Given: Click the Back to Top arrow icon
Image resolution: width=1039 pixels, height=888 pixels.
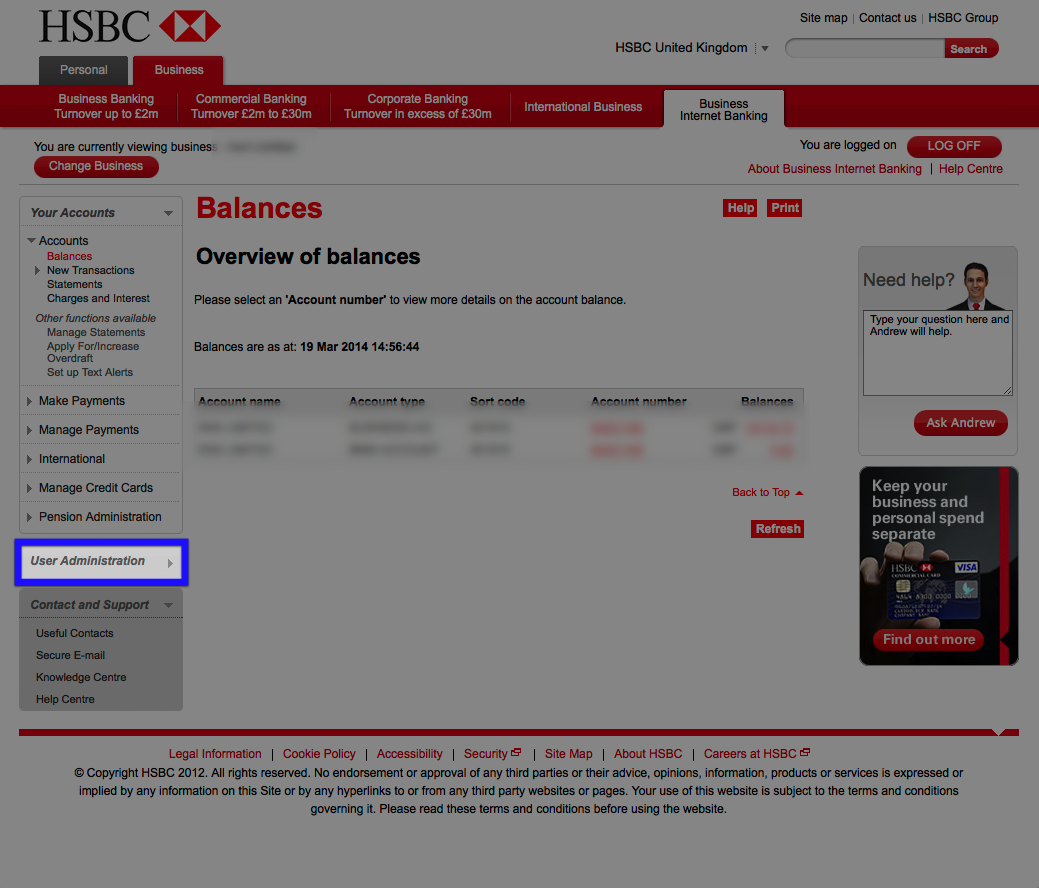Looking at the screenshot, I should point(799,493).
